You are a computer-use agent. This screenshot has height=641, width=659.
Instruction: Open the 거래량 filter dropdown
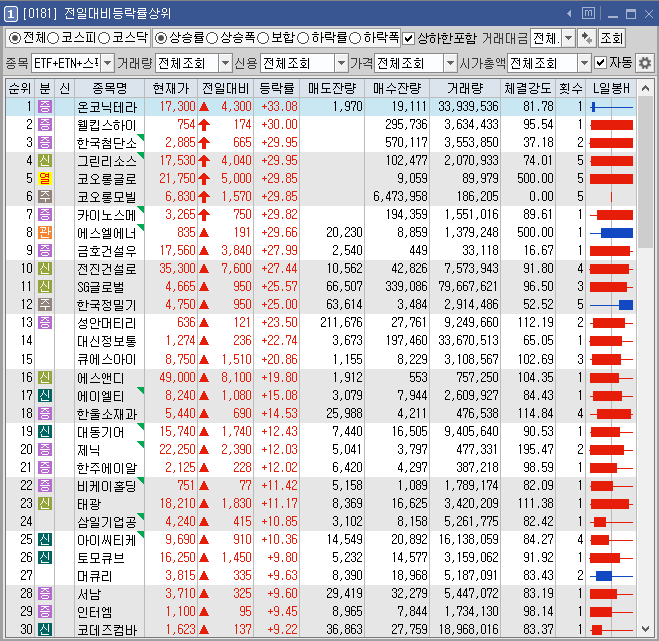[225, 63]
